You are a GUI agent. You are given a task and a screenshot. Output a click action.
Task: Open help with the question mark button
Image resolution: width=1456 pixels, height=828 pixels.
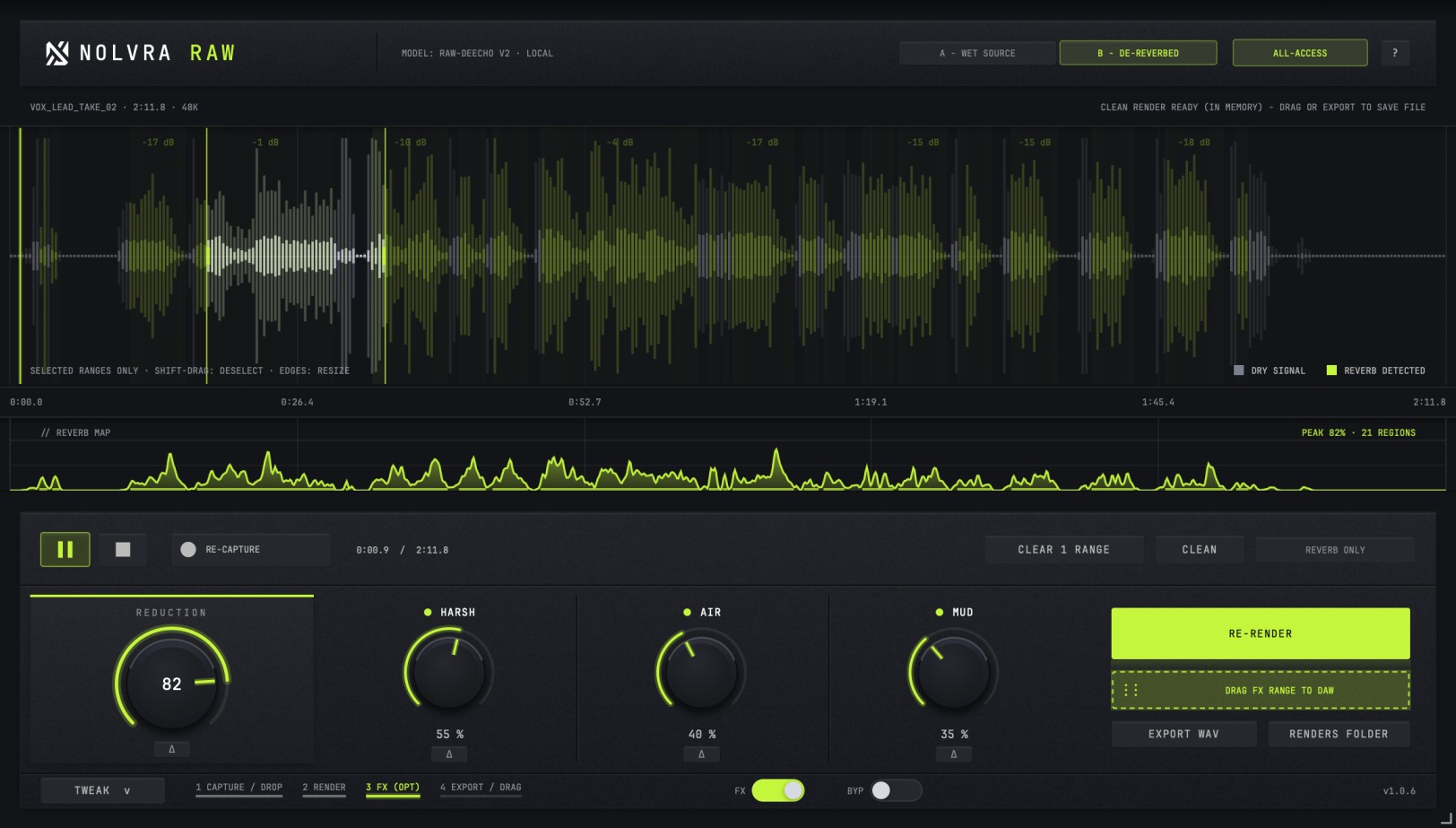[x=1395, y=53]
